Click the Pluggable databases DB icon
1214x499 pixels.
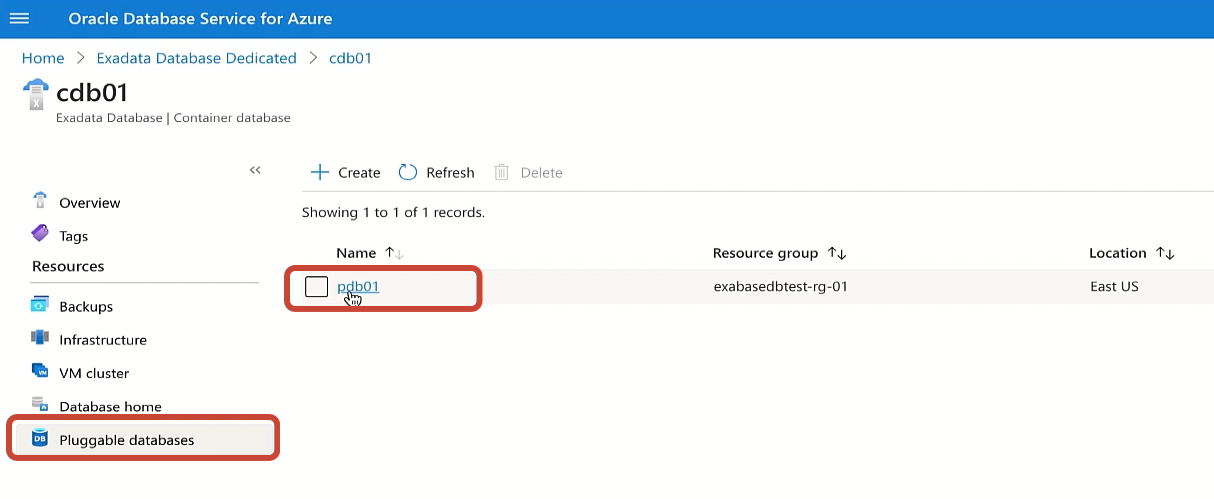coord(40,439)
